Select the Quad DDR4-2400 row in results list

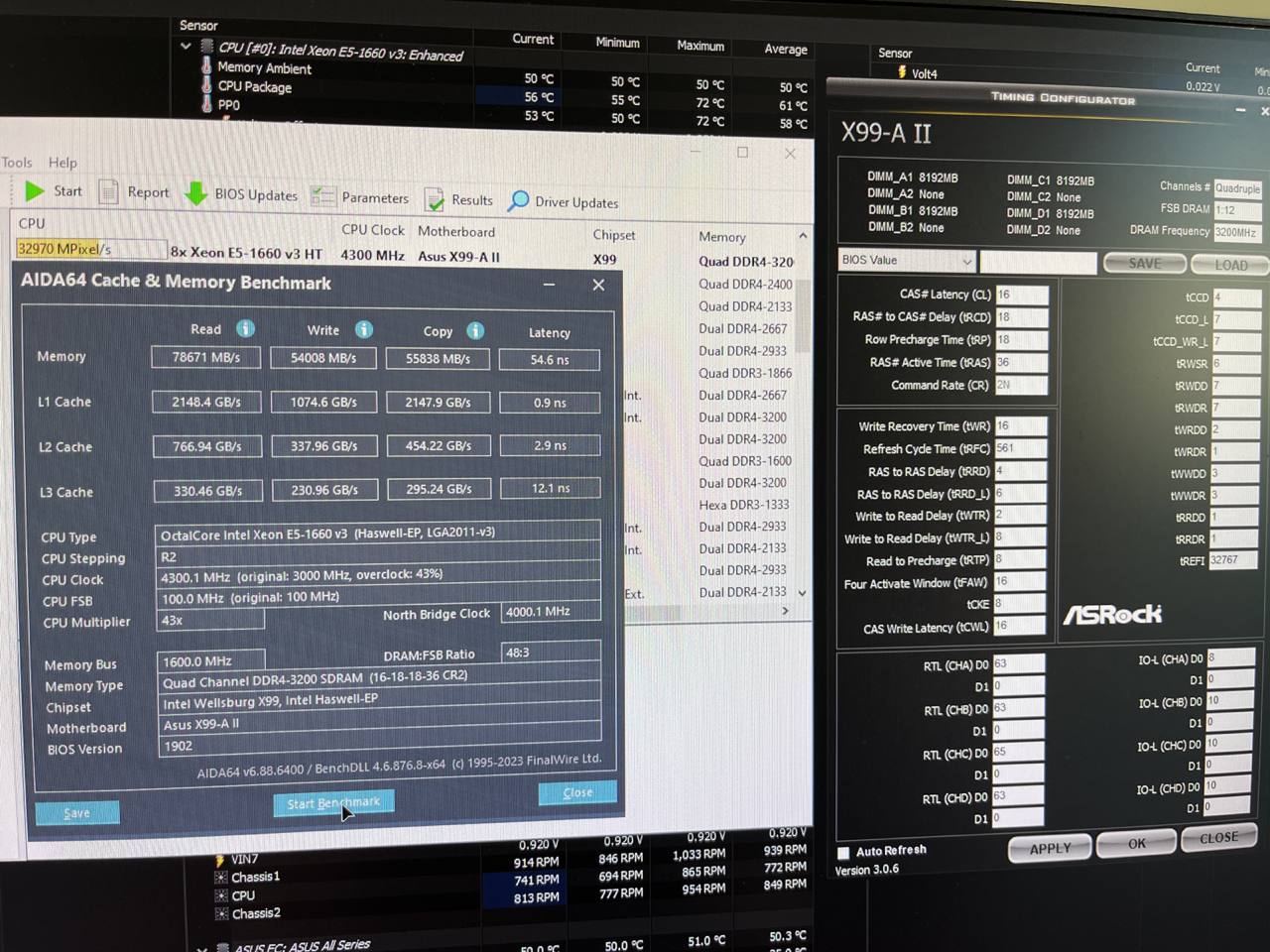pyautogui.click(x=745, y=285)
